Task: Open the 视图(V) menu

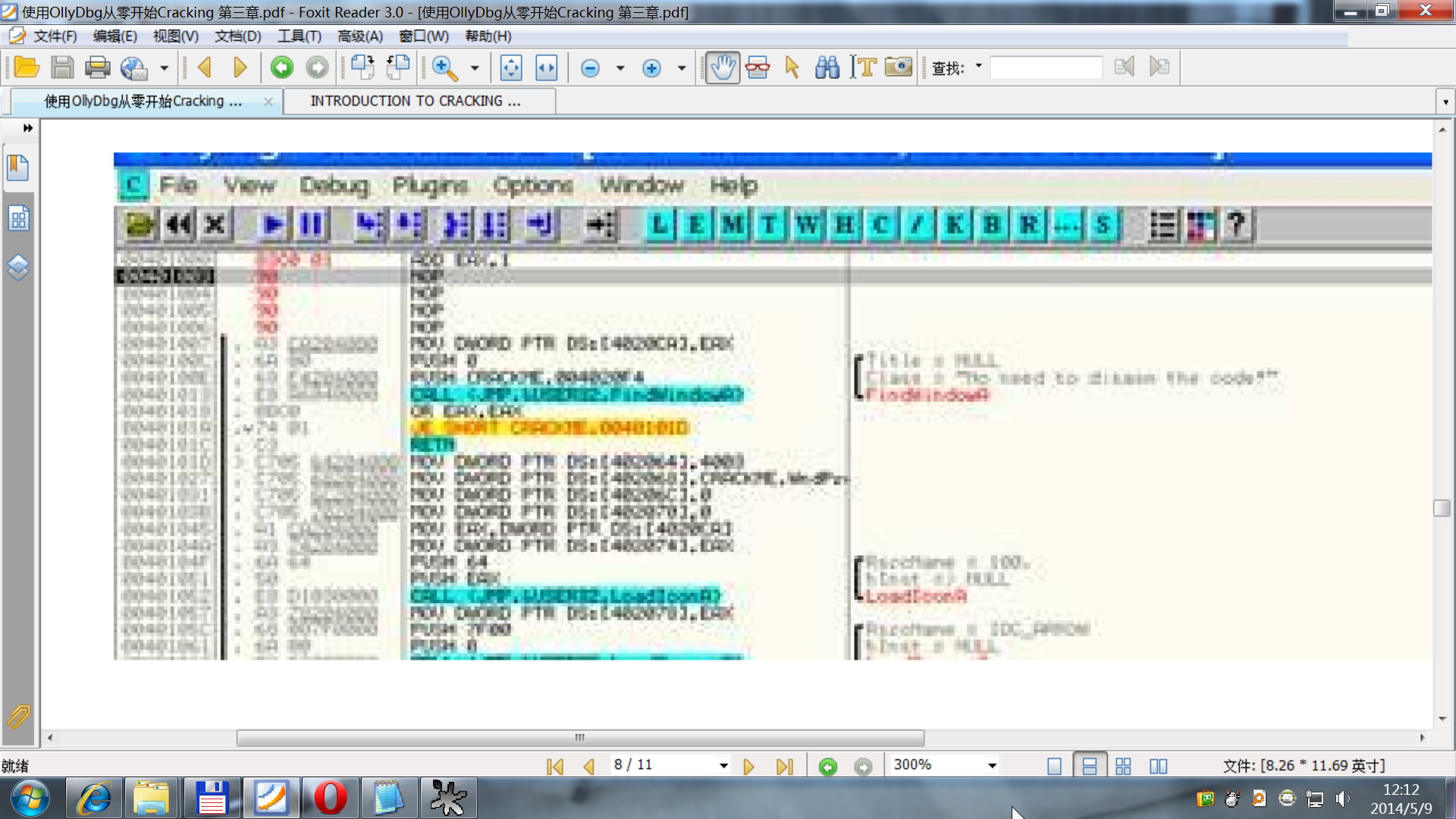Action: [x=175, y=36]
